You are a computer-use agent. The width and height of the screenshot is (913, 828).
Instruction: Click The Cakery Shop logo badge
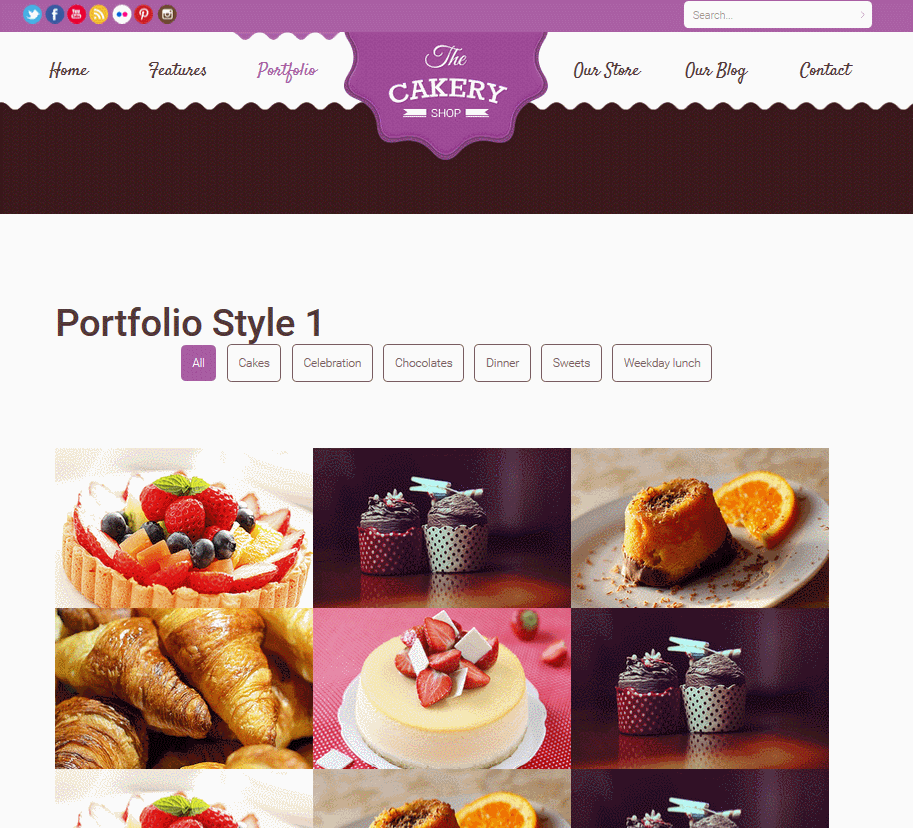pos(446,93)
